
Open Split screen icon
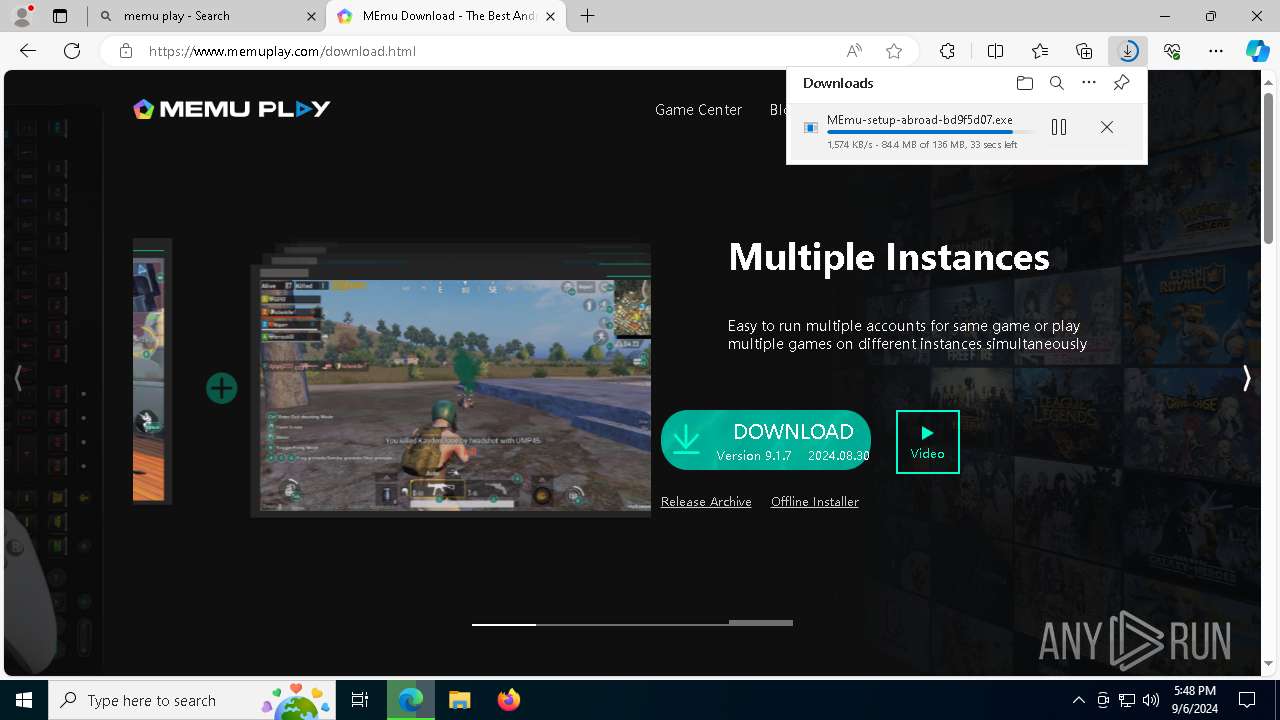(995, 51)
